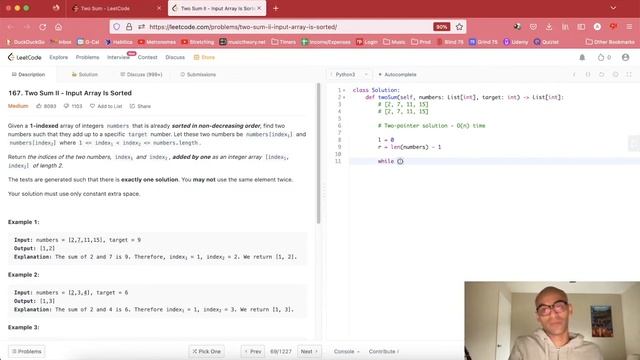Open the Store link
This screenshot has width=640, height=360.
point(204,58)
